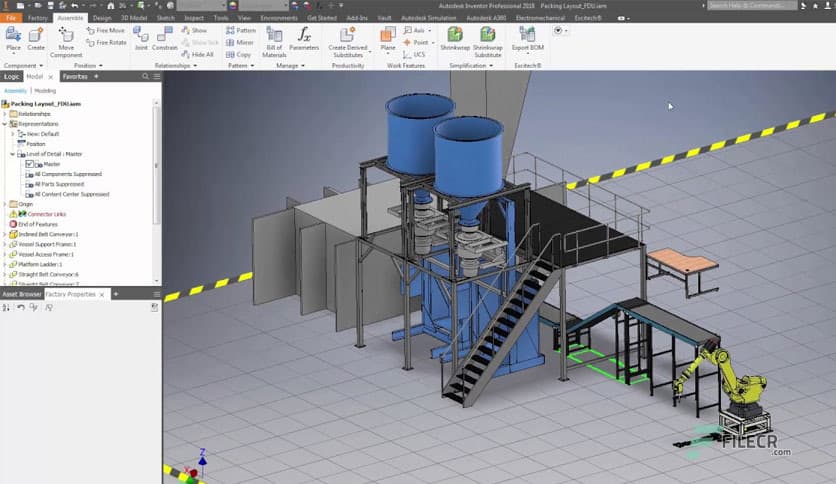Viewport: 836px width, 484px height.
Task: Select the Constrain tool
Action: coord(165,38)
